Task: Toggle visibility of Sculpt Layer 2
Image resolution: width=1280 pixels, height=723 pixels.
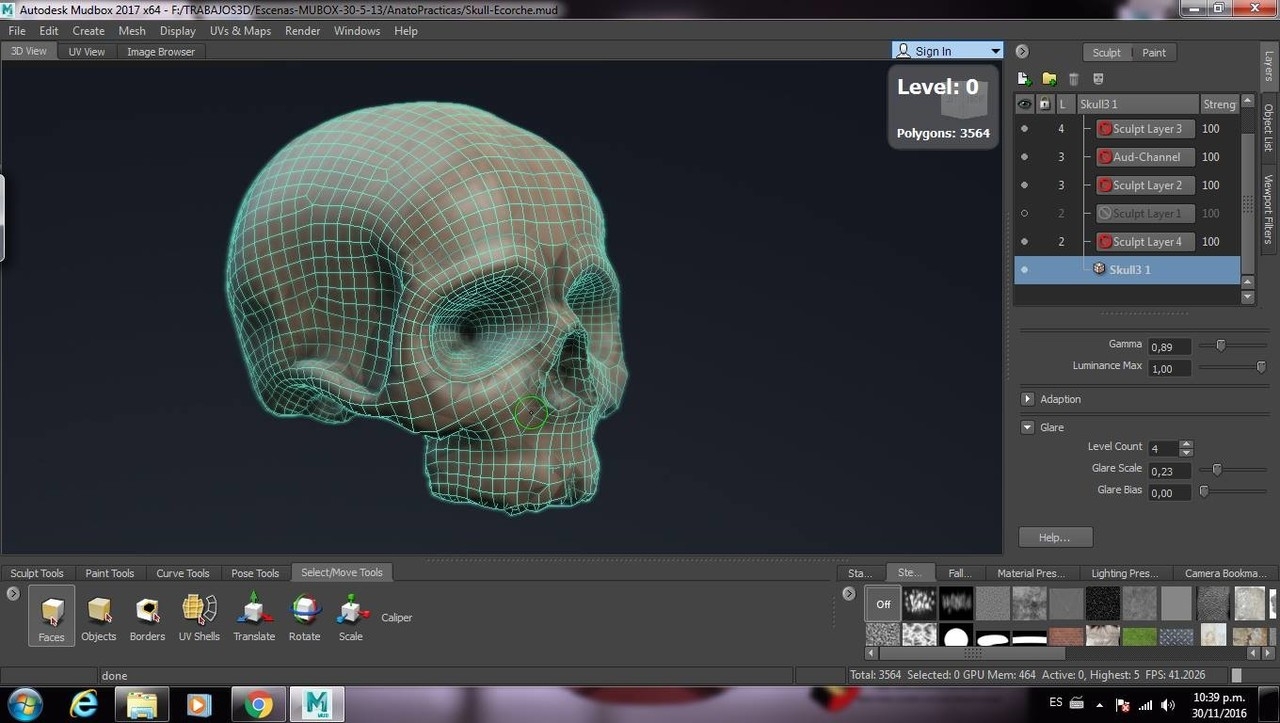Action: point(1024,185)
